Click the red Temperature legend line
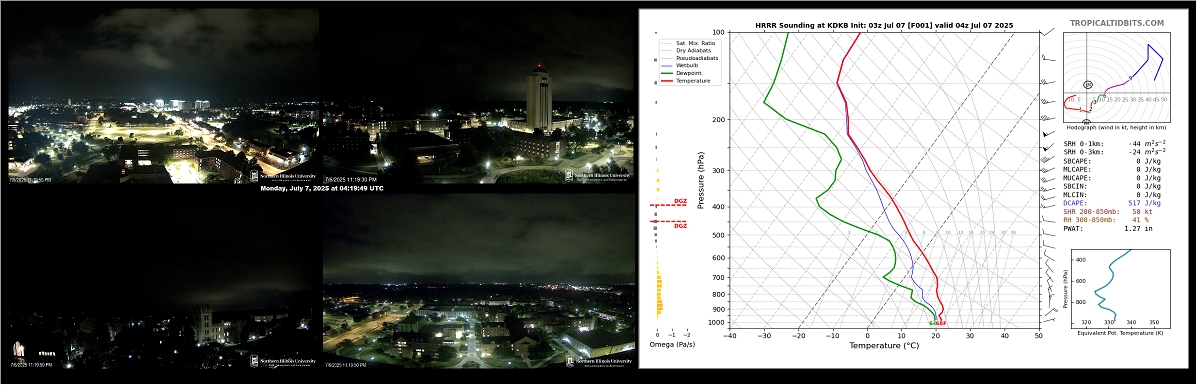1197x385 pixels. 666,80
